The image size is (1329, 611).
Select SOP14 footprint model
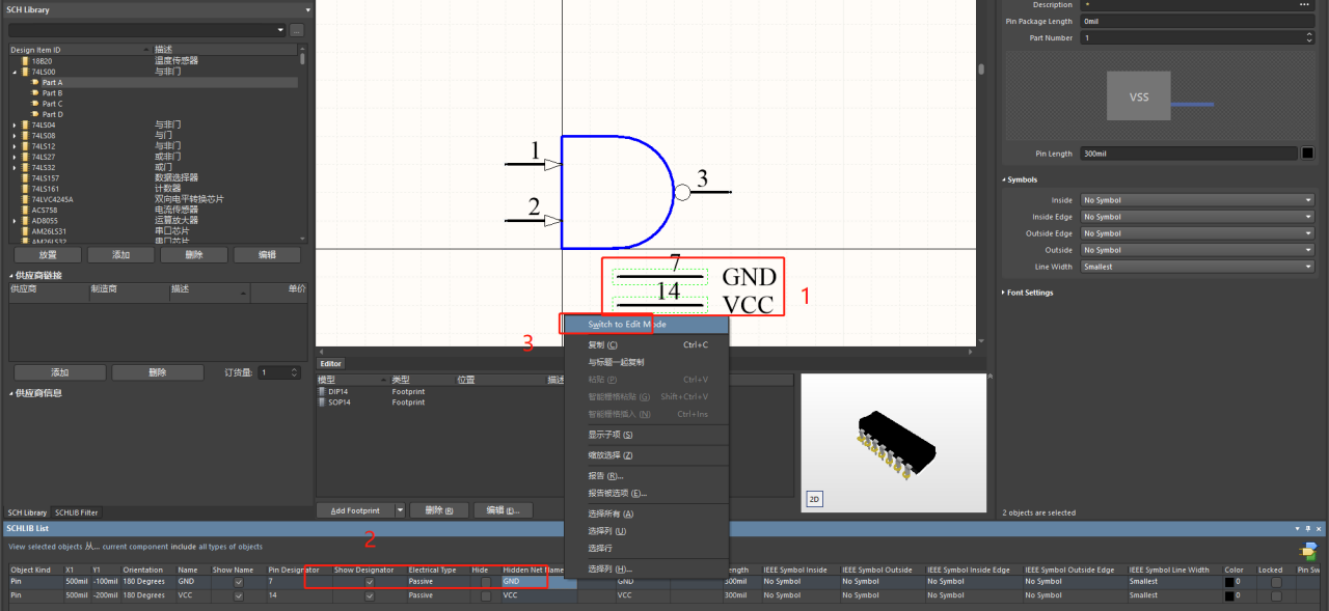(x=338, y=402)
